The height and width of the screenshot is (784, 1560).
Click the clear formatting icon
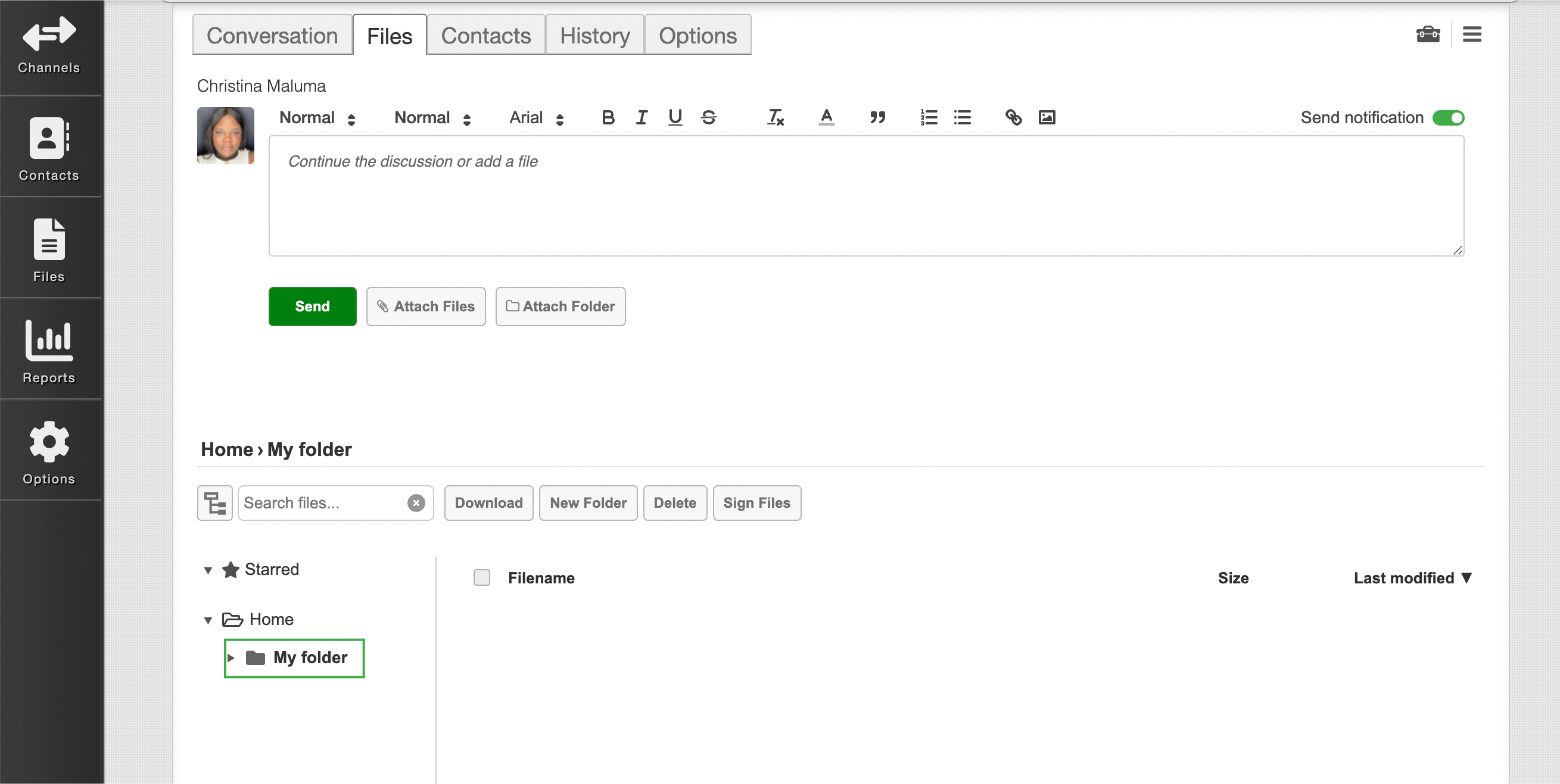(776, 117)
